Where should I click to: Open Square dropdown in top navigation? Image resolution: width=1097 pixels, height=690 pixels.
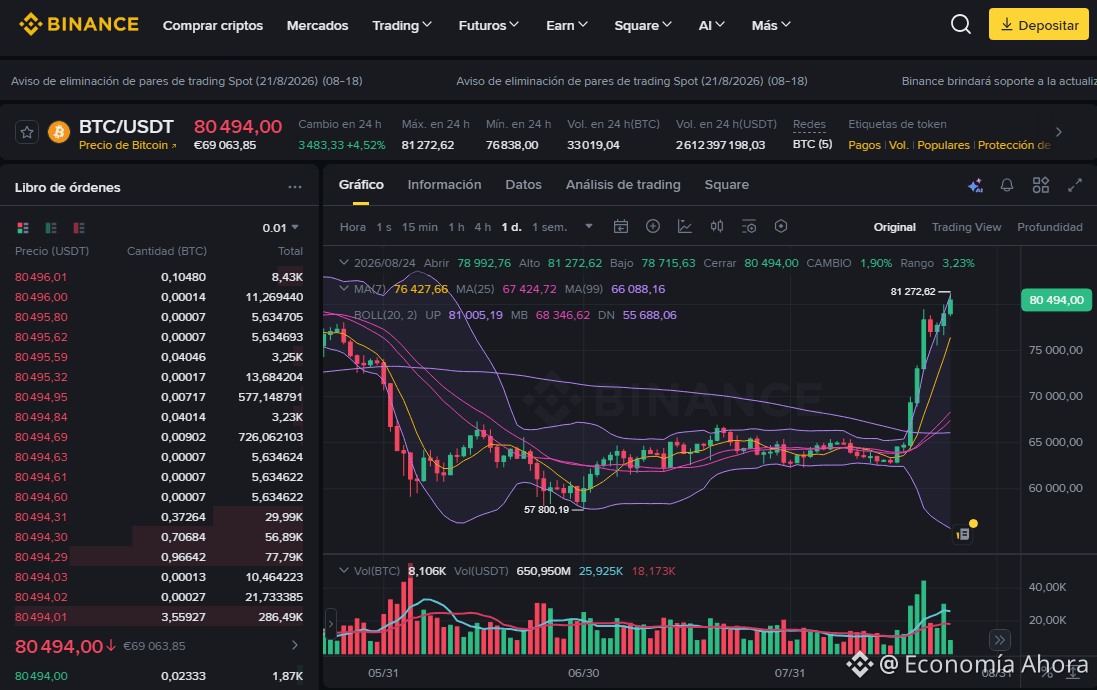[x=642, y=25]
